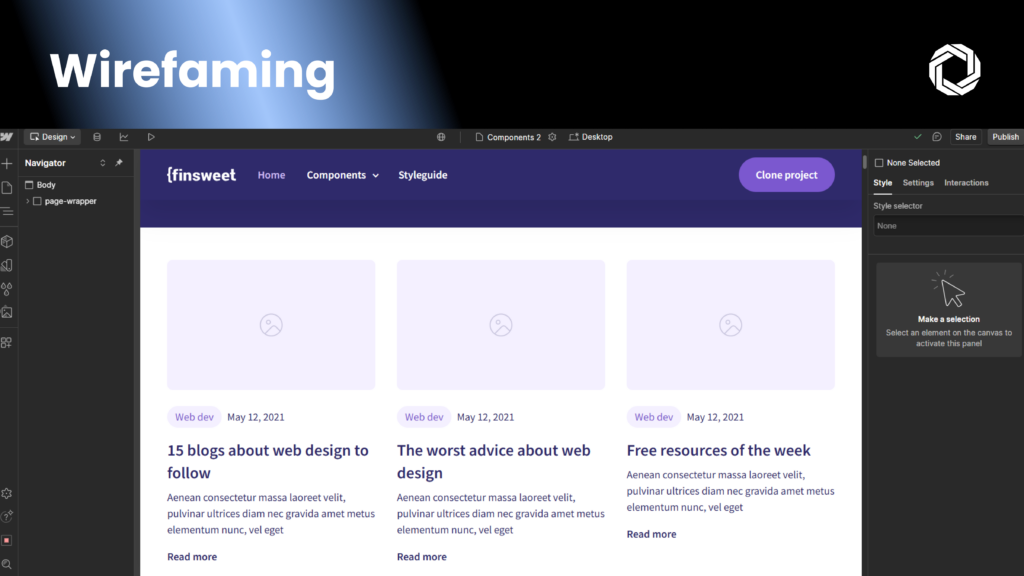Open the Pages panel icon
The image size is (1024, 576).
coord(7,188)
